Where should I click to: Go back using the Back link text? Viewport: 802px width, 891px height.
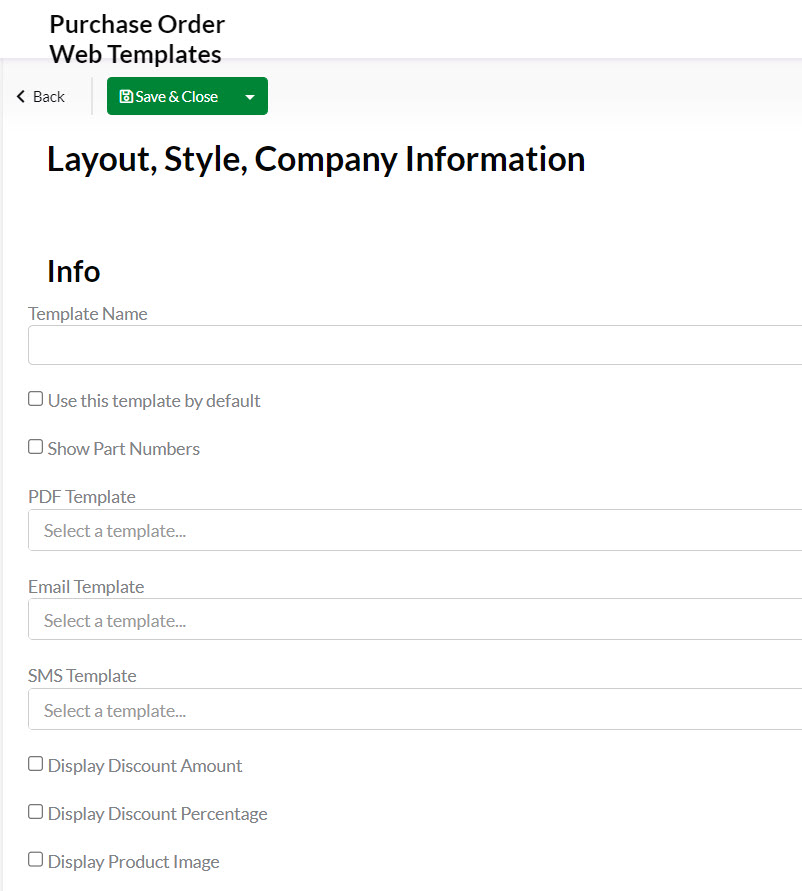(48, 97)
